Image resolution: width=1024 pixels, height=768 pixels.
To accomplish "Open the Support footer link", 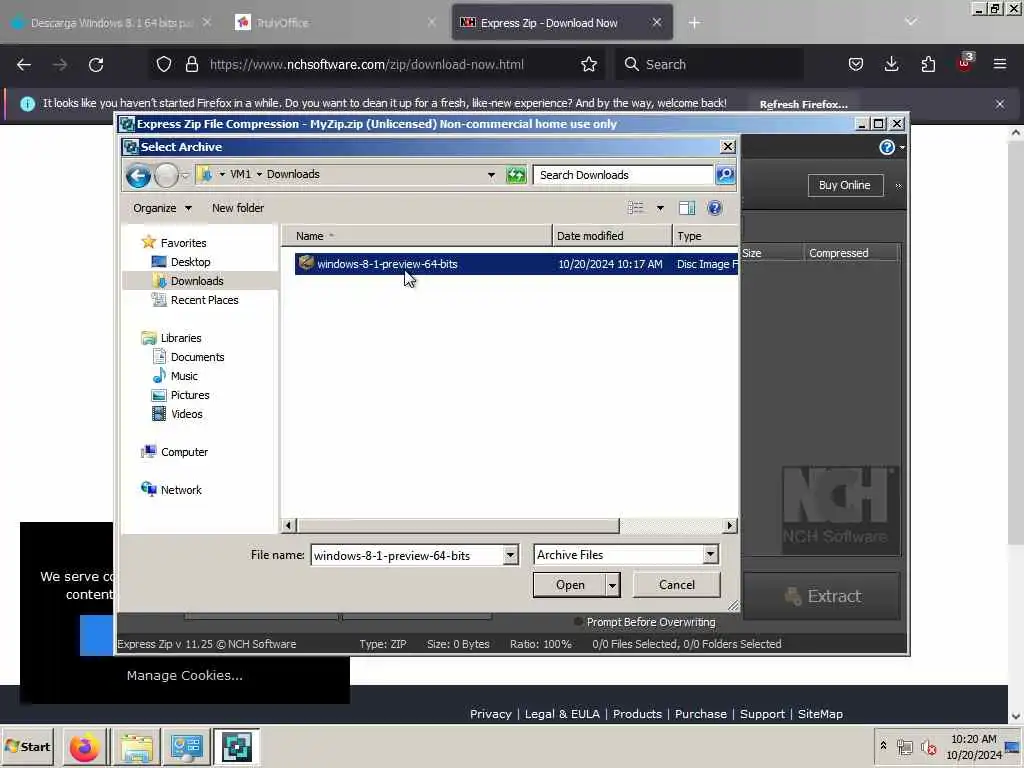I will pos(762,714).
